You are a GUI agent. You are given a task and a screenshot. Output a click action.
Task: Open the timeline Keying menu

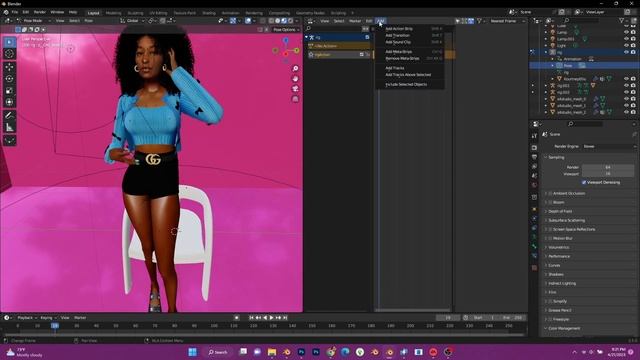[x=47, y=318]
